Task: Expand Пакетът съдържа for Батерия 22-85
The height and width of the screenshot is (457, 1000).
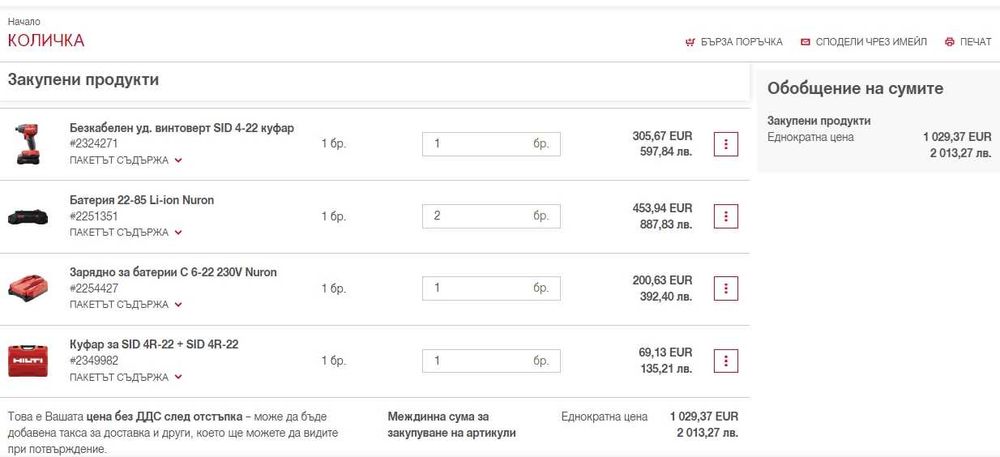Action: [126, 233]
